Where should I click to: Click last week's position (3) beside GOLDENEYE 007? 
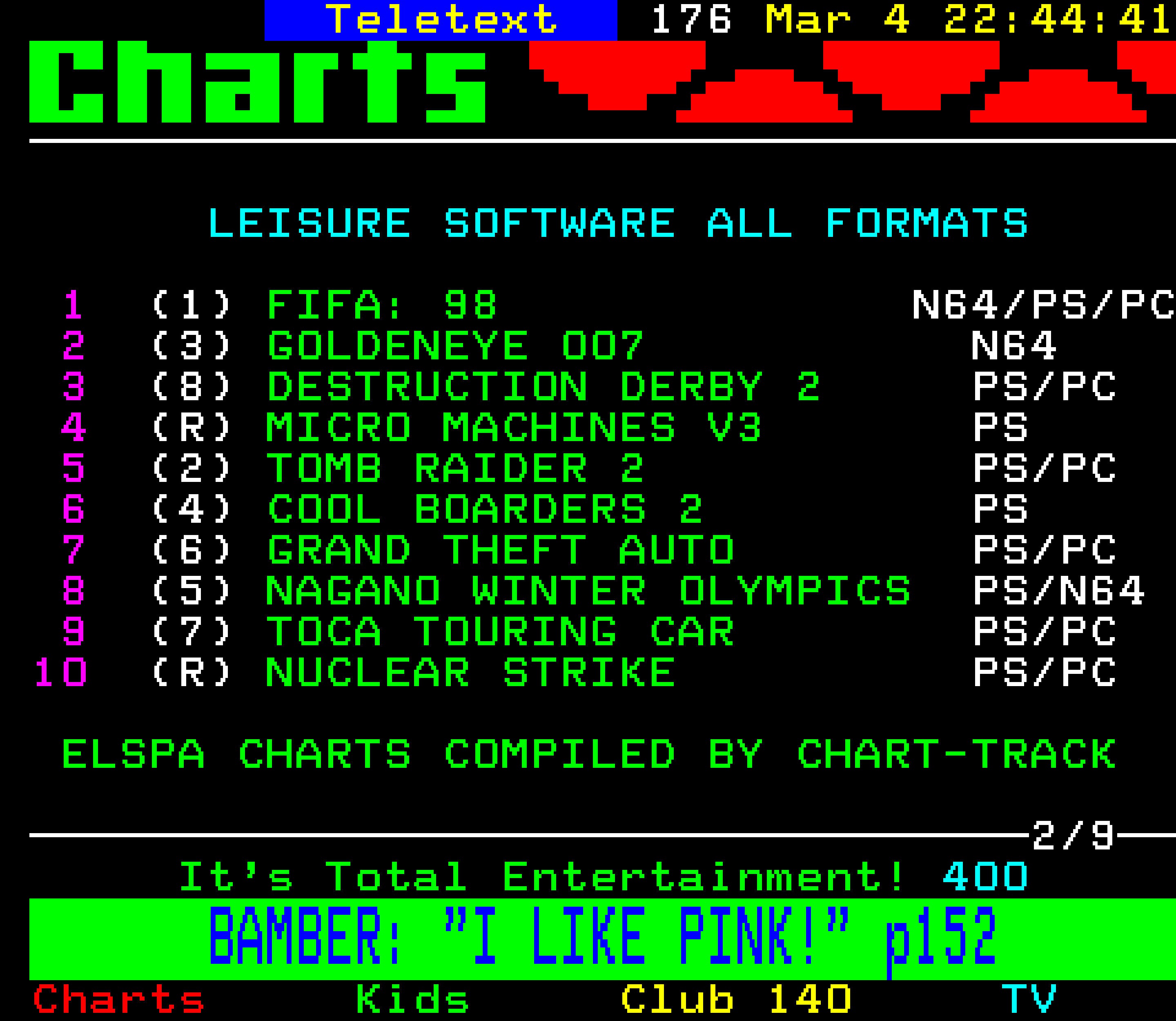tap(191, 346)
